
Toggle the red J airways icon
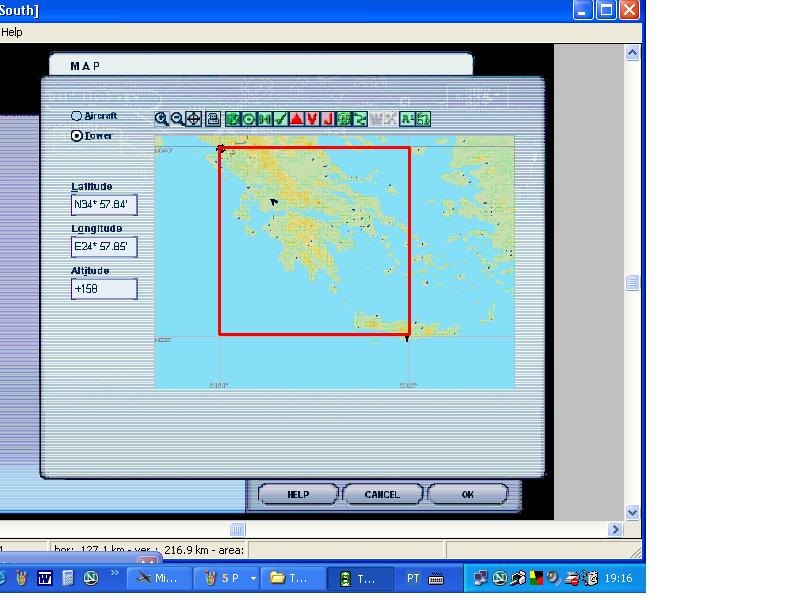[327, 119]
